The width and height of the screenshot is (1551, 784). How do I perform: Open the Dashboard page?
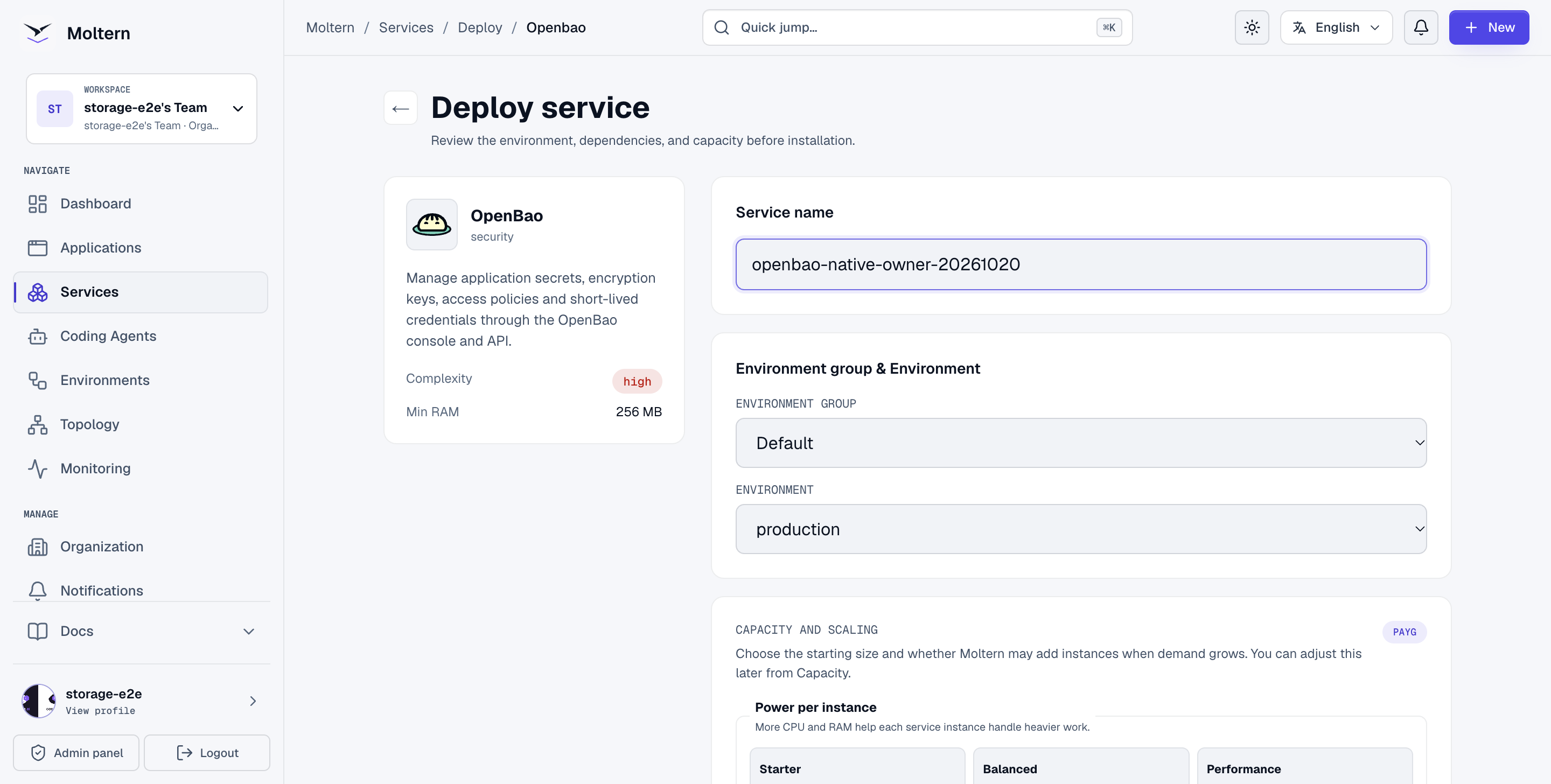pos(140,204)
